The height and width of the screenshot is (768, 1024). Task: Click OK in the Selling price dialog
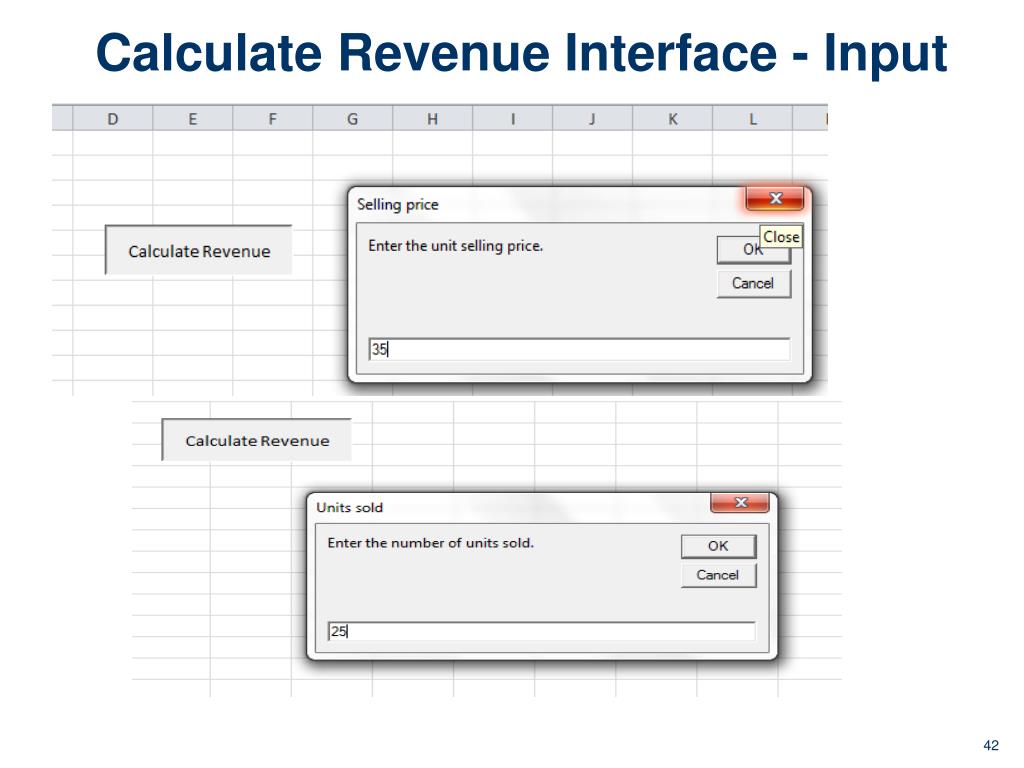pyautogui.click(x=753, y=249)
